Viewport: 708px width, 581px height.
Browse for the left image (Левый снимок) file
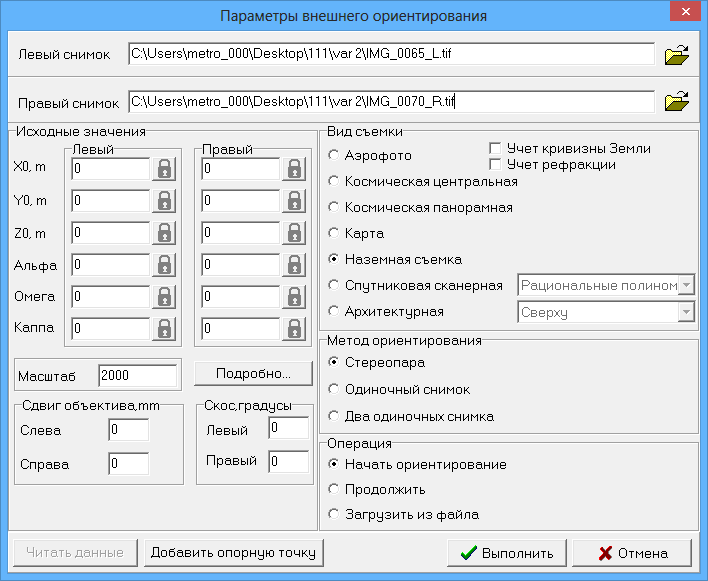coord(676,55)
